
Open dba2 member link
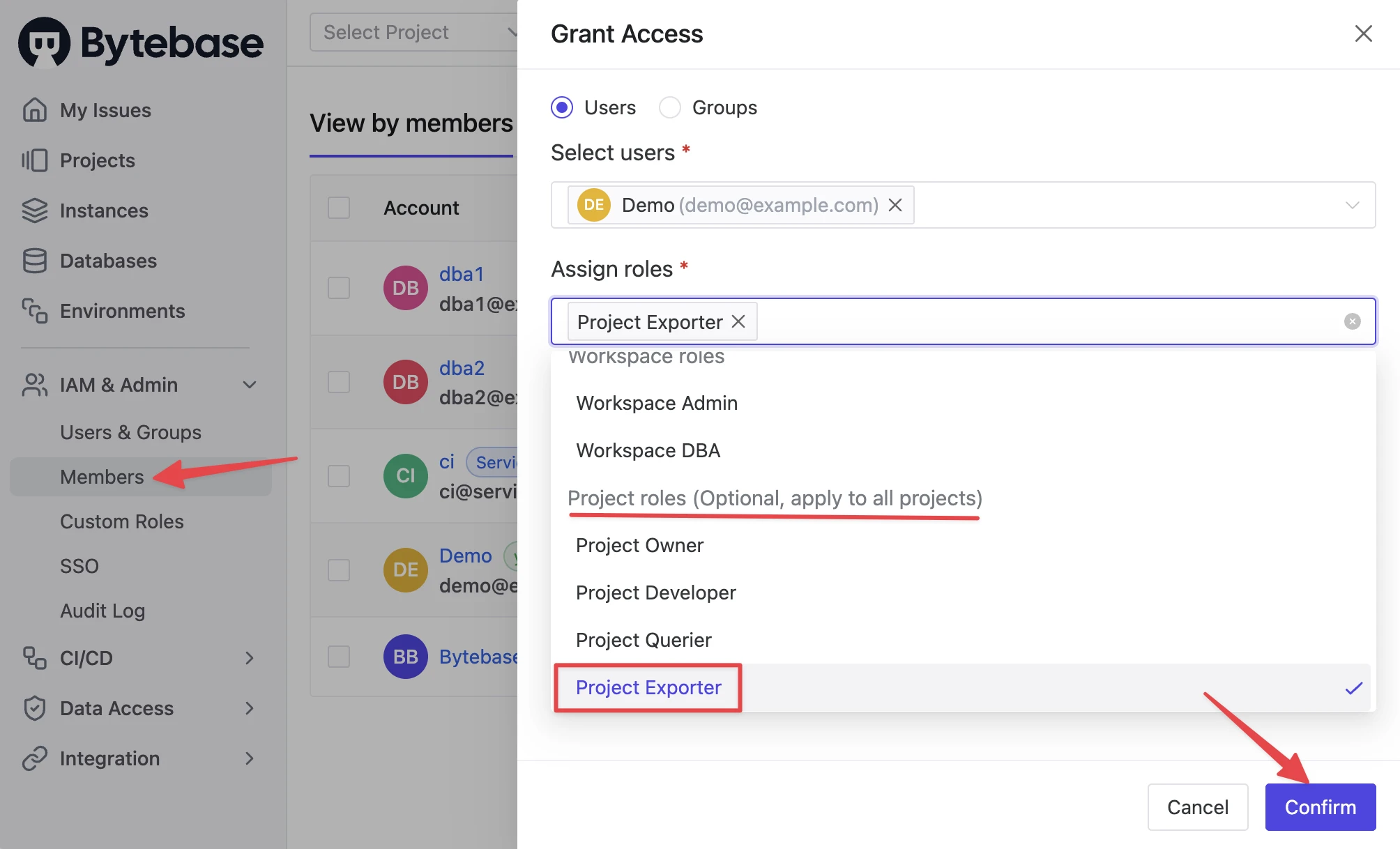pos(462,368)
